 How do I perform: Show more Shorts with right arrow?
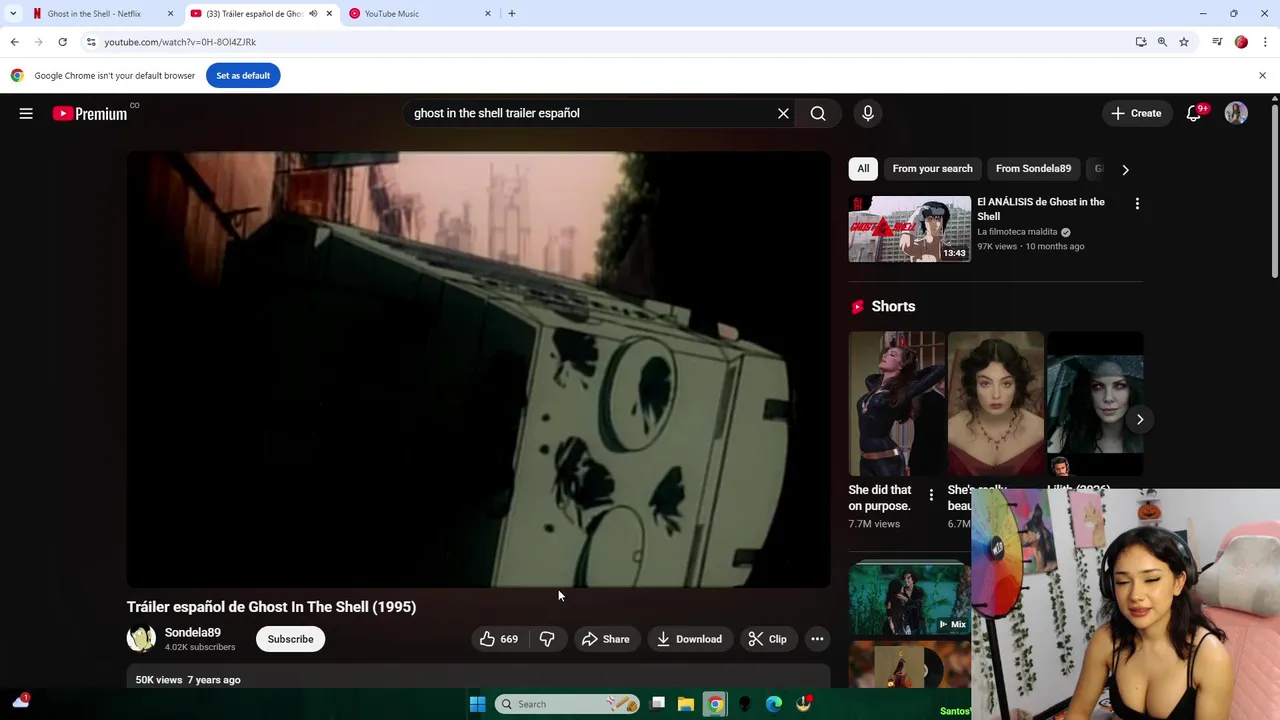1139,419
